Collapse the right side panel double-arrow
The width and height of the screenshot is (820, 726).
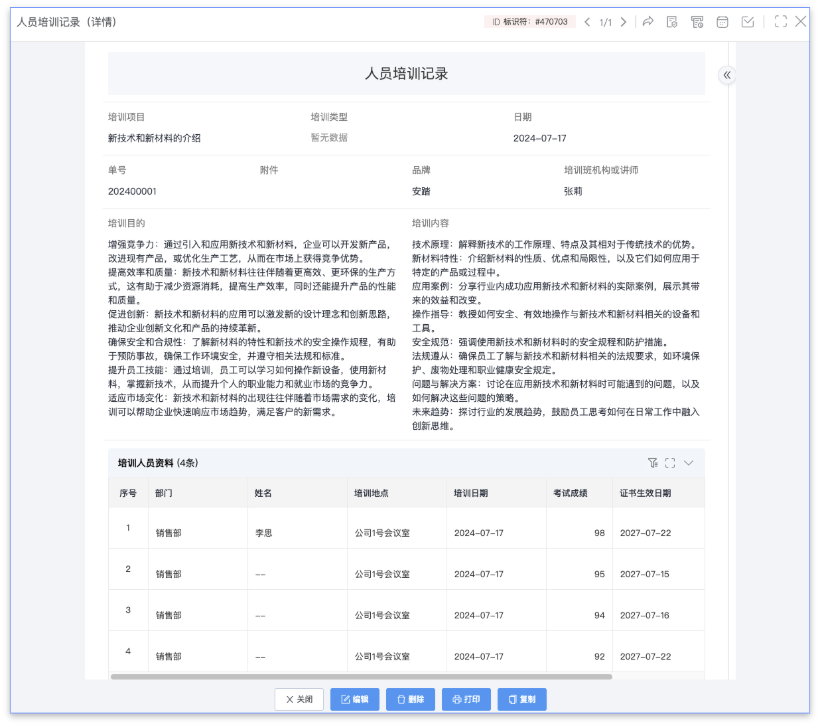pos(727,75)
